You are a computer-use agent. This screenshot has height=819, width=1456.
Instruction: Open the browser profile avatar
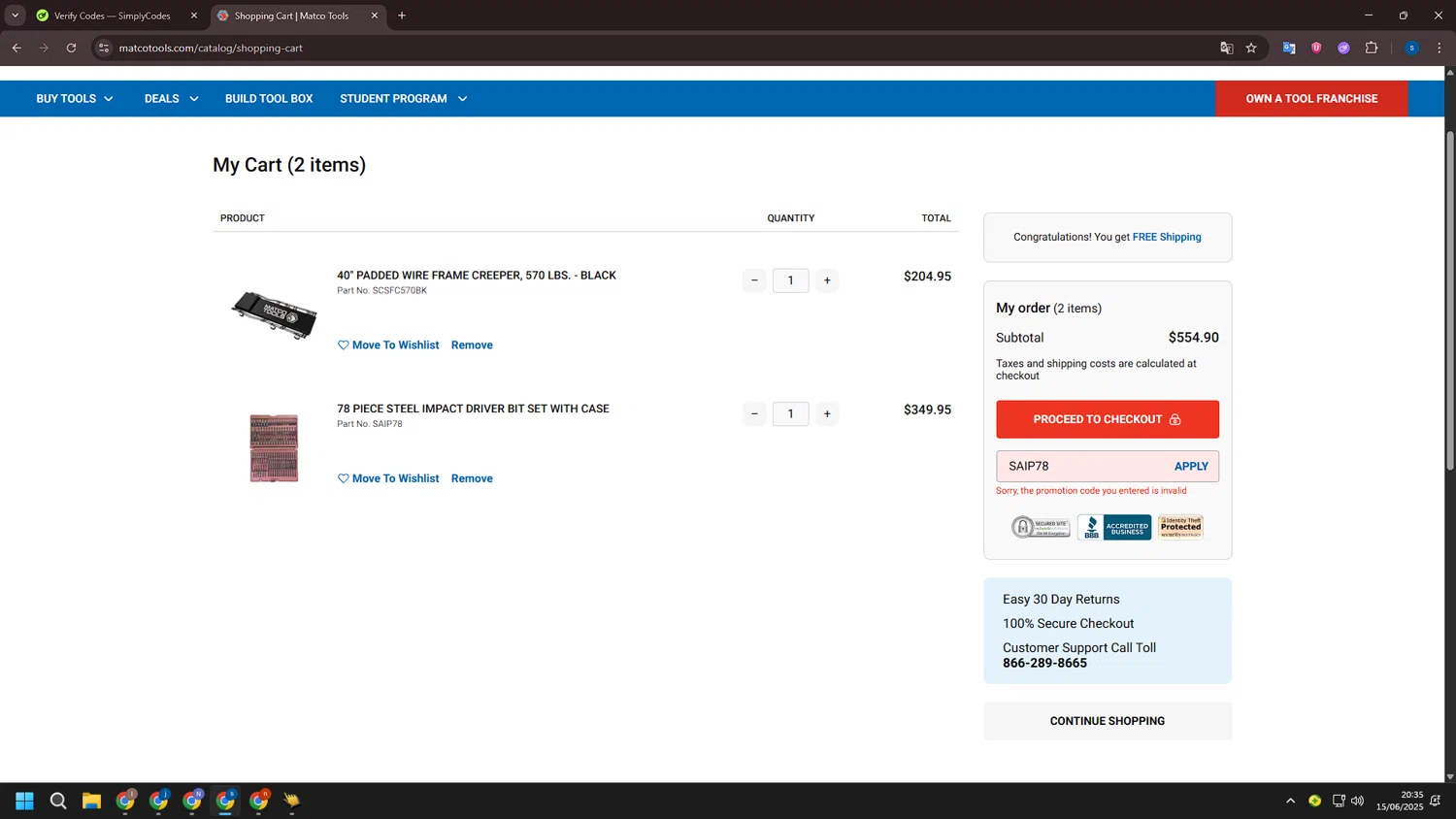(x=1411, y=48)
